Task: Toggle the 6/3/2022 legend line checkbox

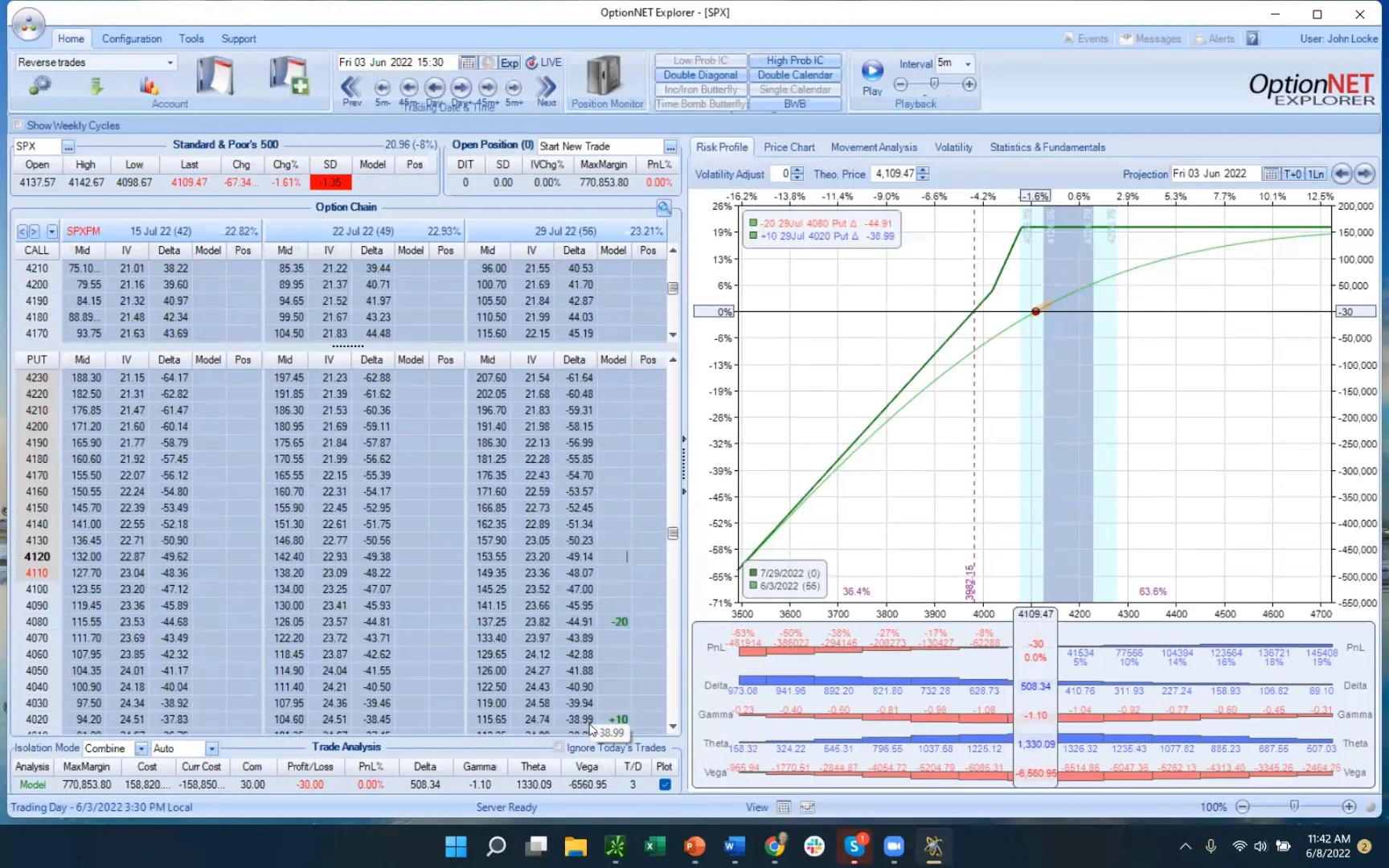Action: click(753, 586)
